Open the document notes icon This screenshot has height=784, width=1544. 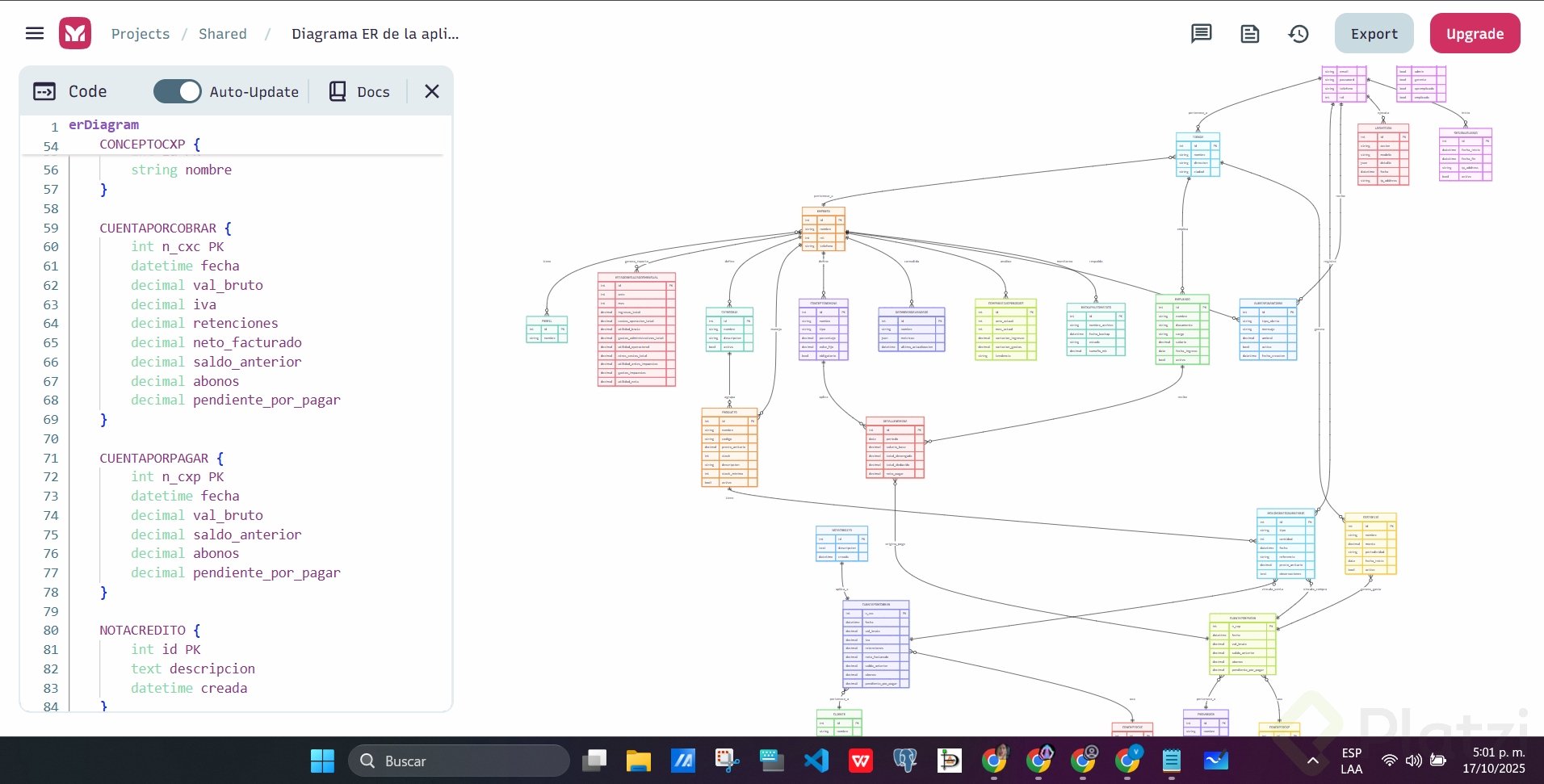1250,34
